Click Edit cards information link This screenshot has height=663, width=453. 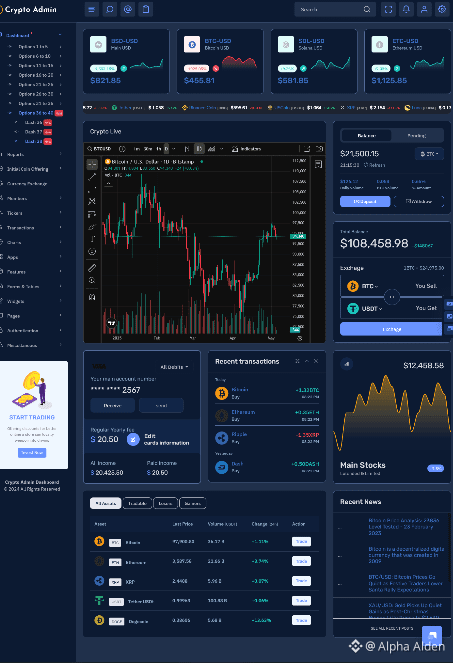pyautogui.click(x=166, y=440)
